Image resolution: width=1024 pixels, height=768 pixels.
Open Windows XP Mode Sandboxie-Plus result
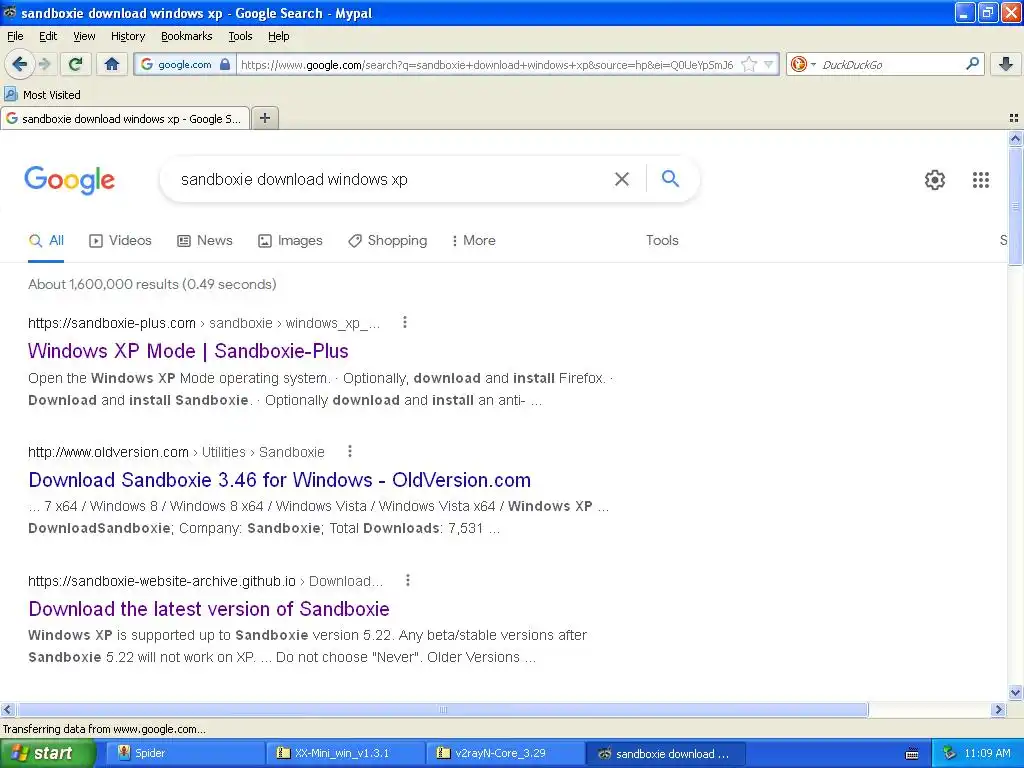click(188, 351)
